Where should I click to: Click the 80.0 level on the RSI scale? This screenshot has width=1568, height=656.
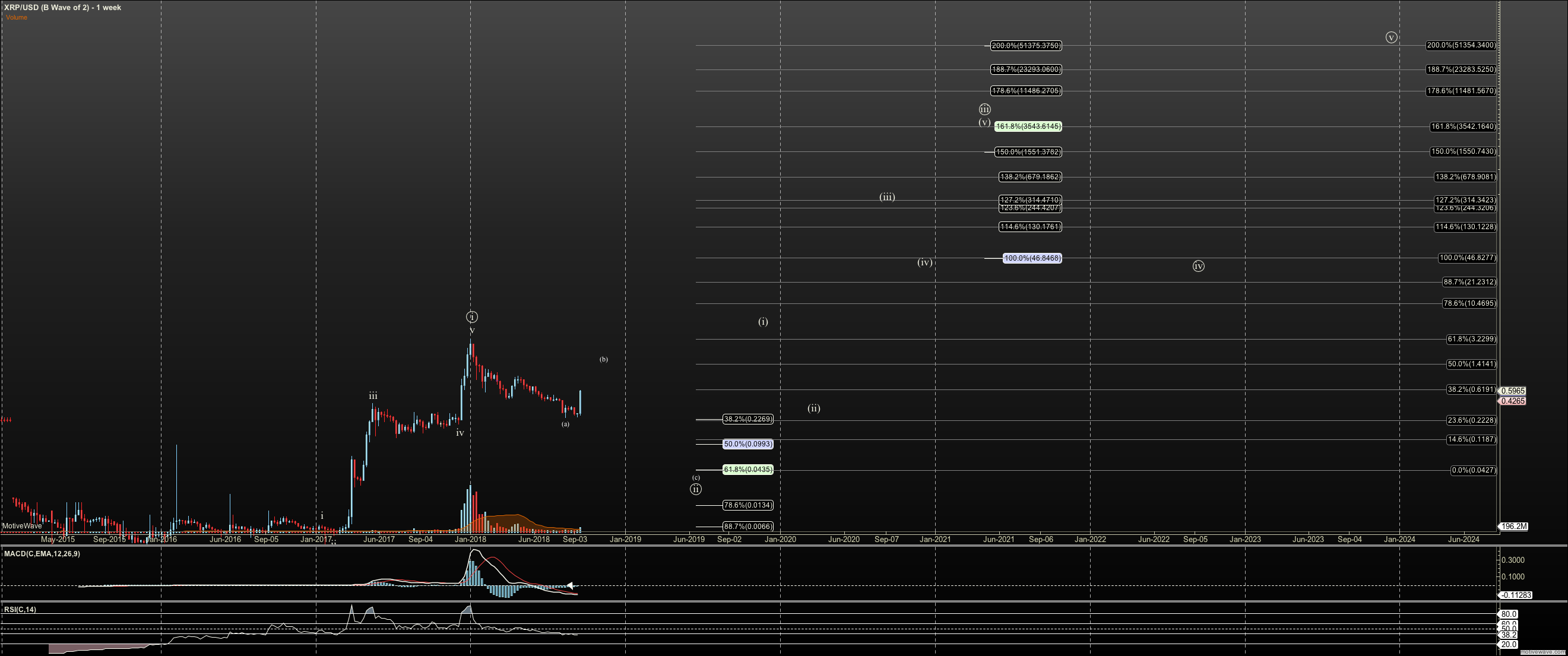tap(1509, 614)
